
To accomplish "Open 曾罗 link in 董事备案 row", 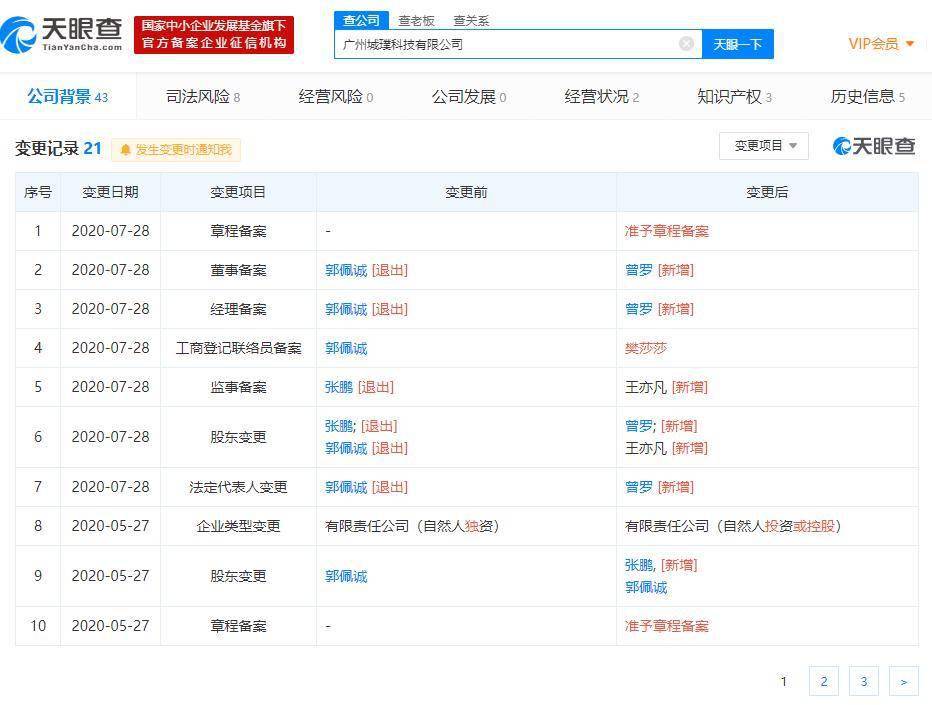I will (638, 270).
